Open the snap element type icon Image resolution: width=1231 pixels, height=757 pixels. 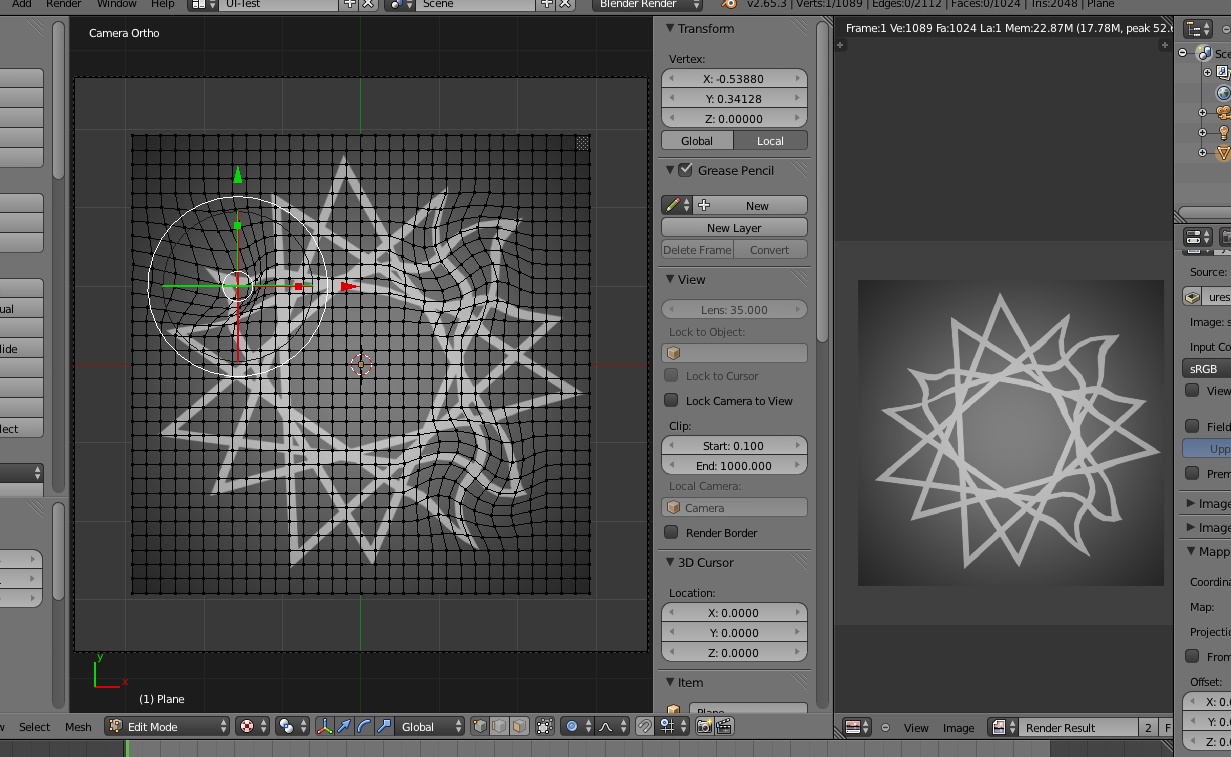[671, 727]
